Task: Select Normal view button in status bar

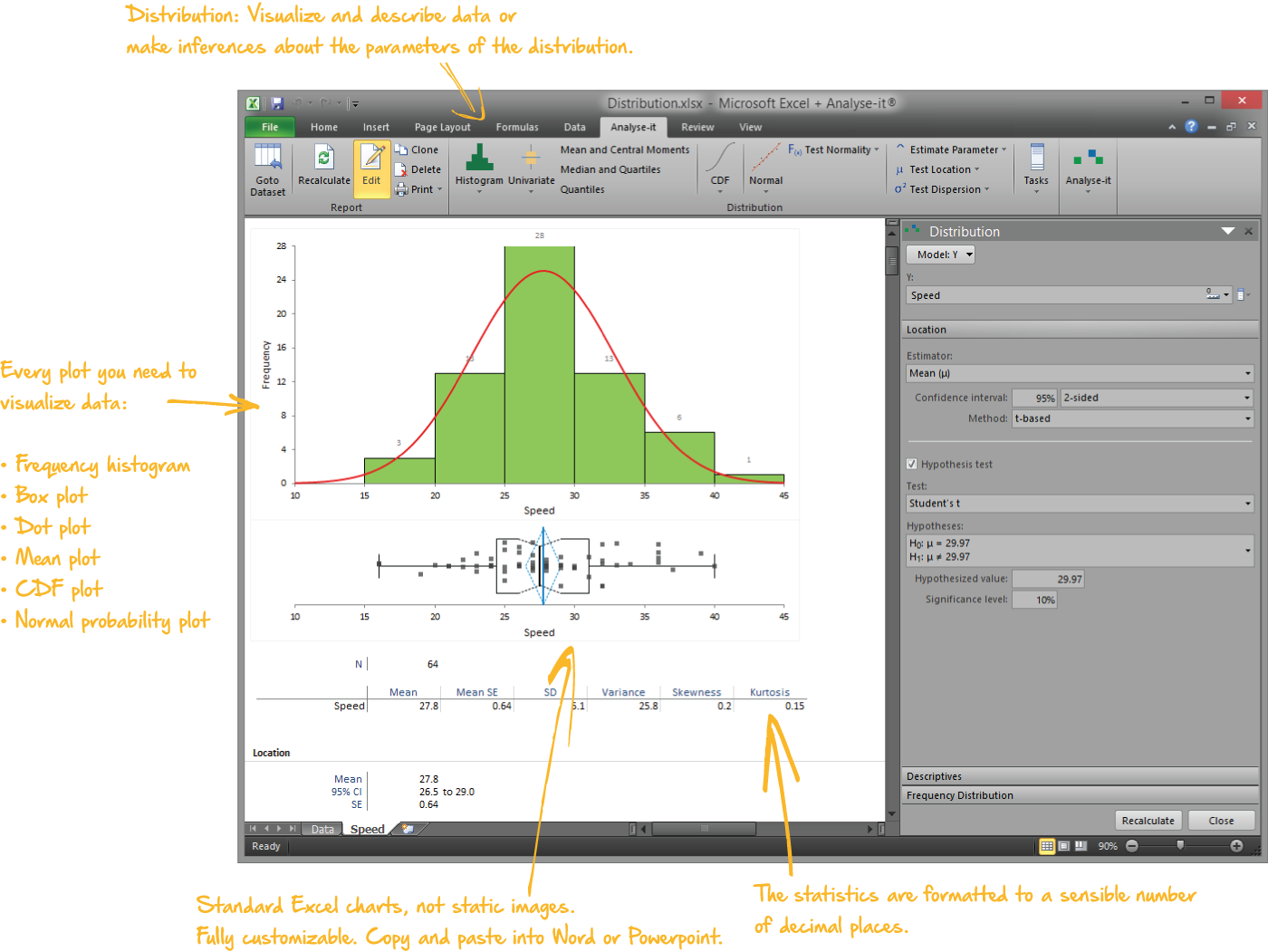Action: (x=1047, y=846)
